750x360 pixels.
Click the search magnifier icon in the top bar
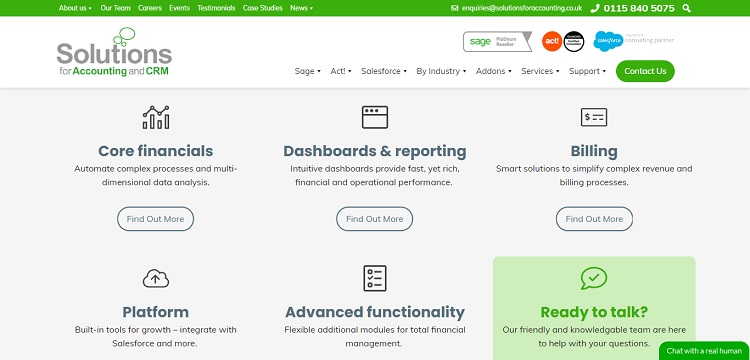coord(686,8)
